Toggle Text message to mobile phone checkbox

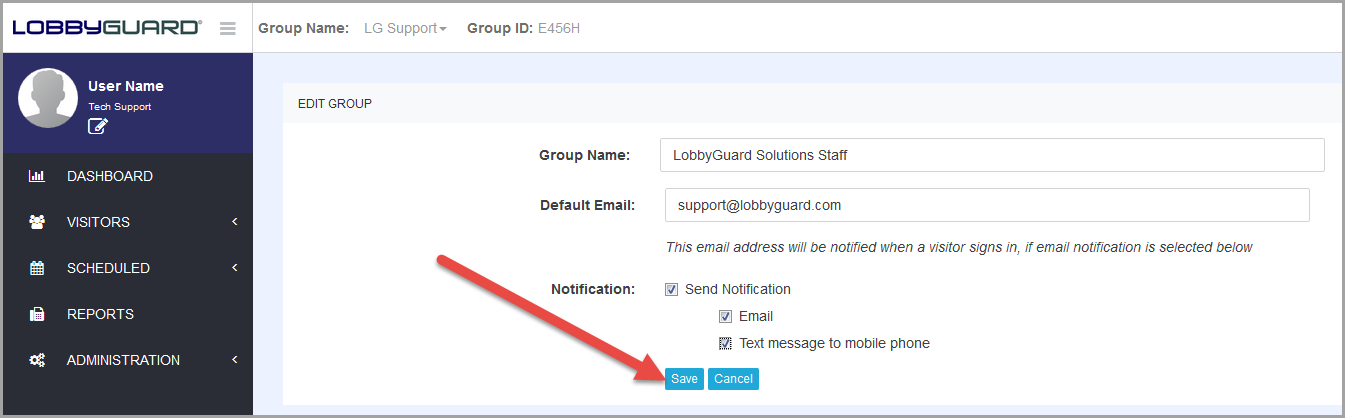726,344
